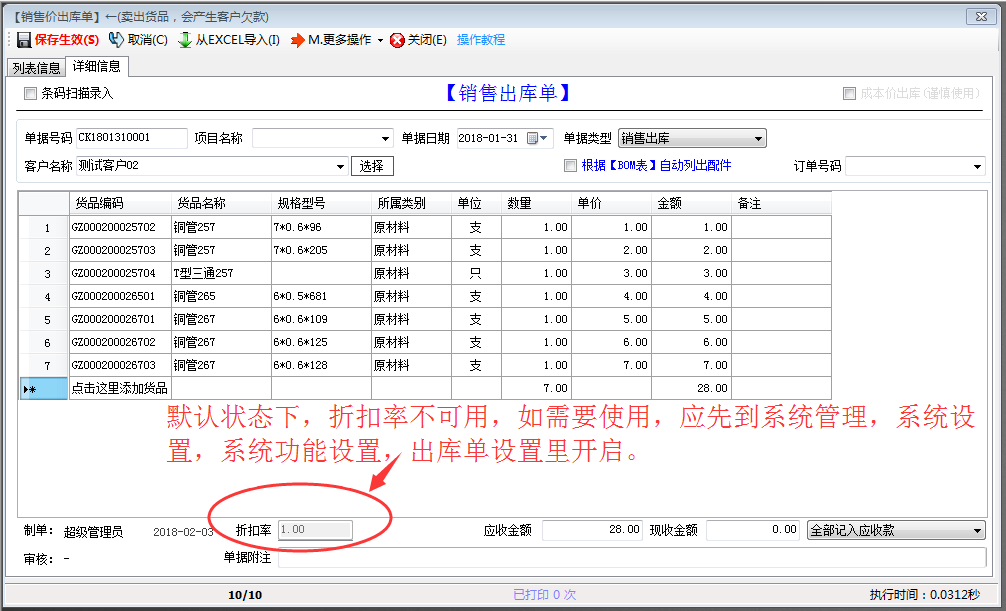Screen dimensions: 1006x611
Task: Switch to the 列表信息 tab
Action: (35, 68)
